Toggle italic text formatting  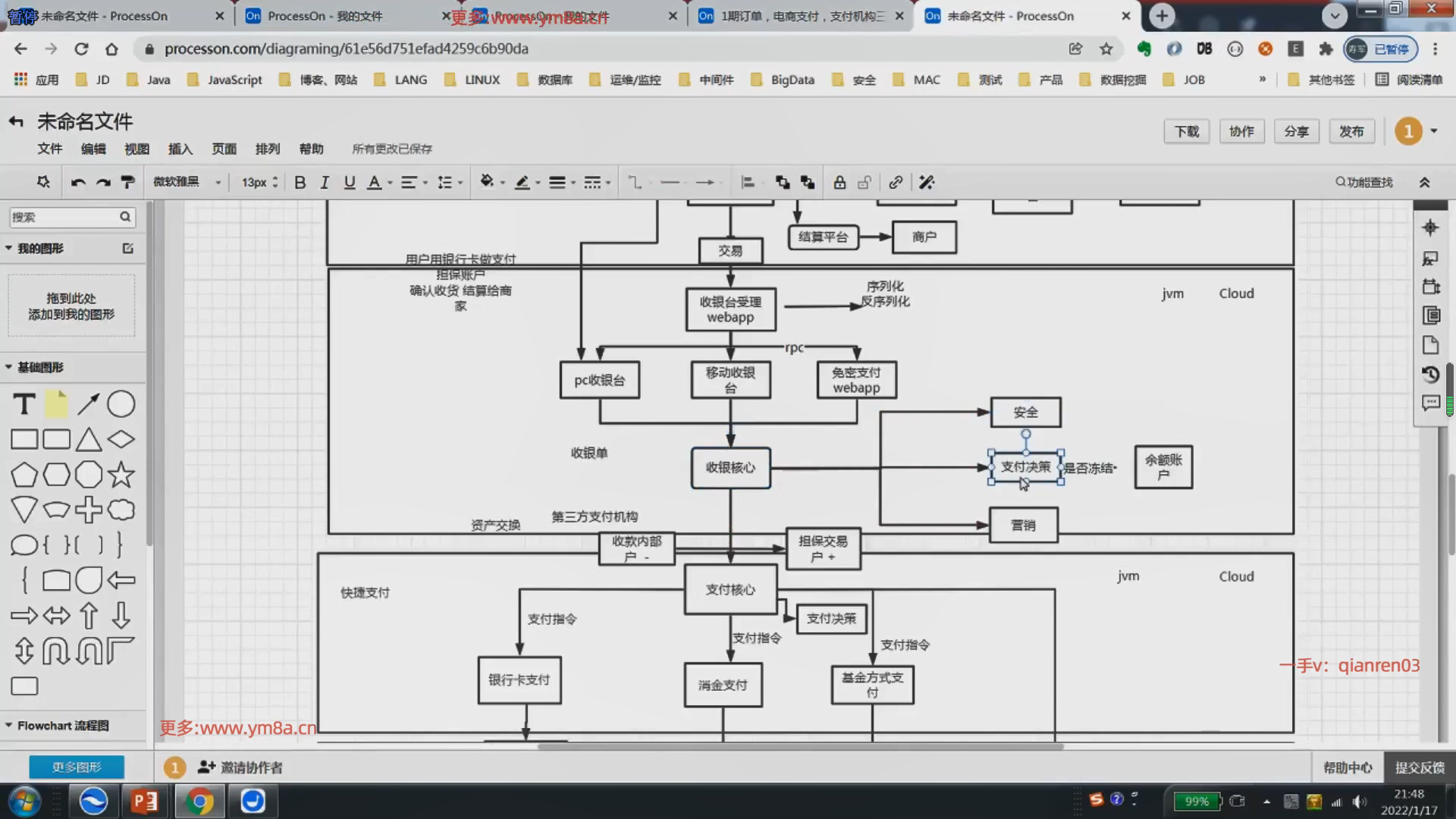325,182
